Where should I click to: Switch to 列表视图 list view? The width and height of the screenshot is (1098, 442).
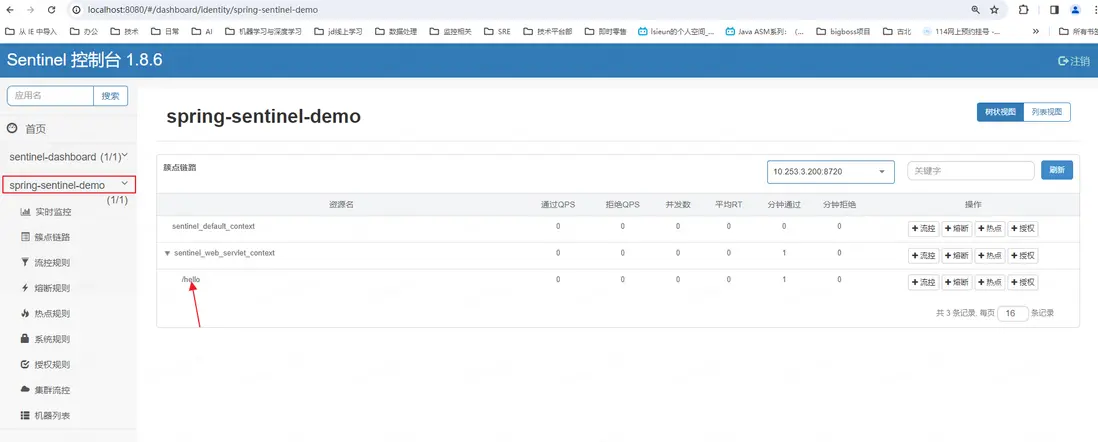click(x=1047, y=112)
